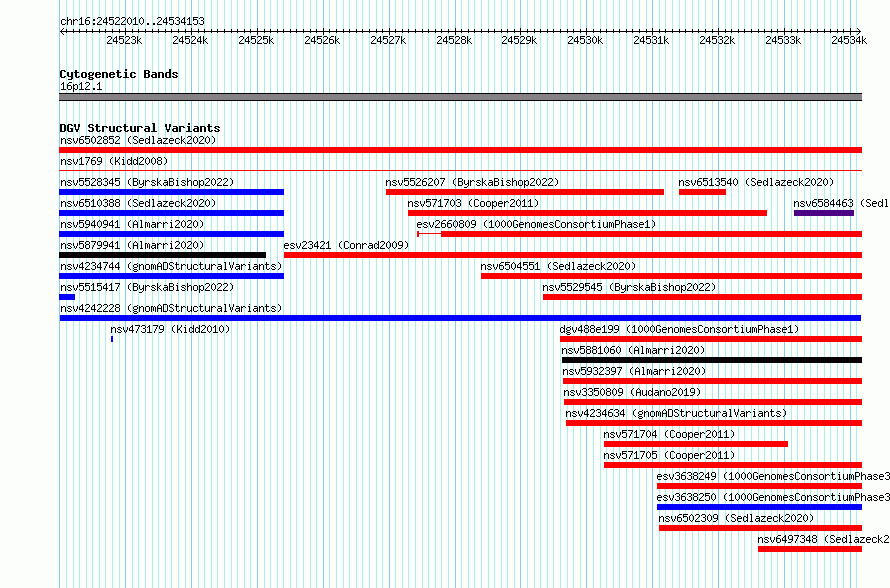Select esv2660809 (1000GenomesConsortiumPhase1) label

536,224
